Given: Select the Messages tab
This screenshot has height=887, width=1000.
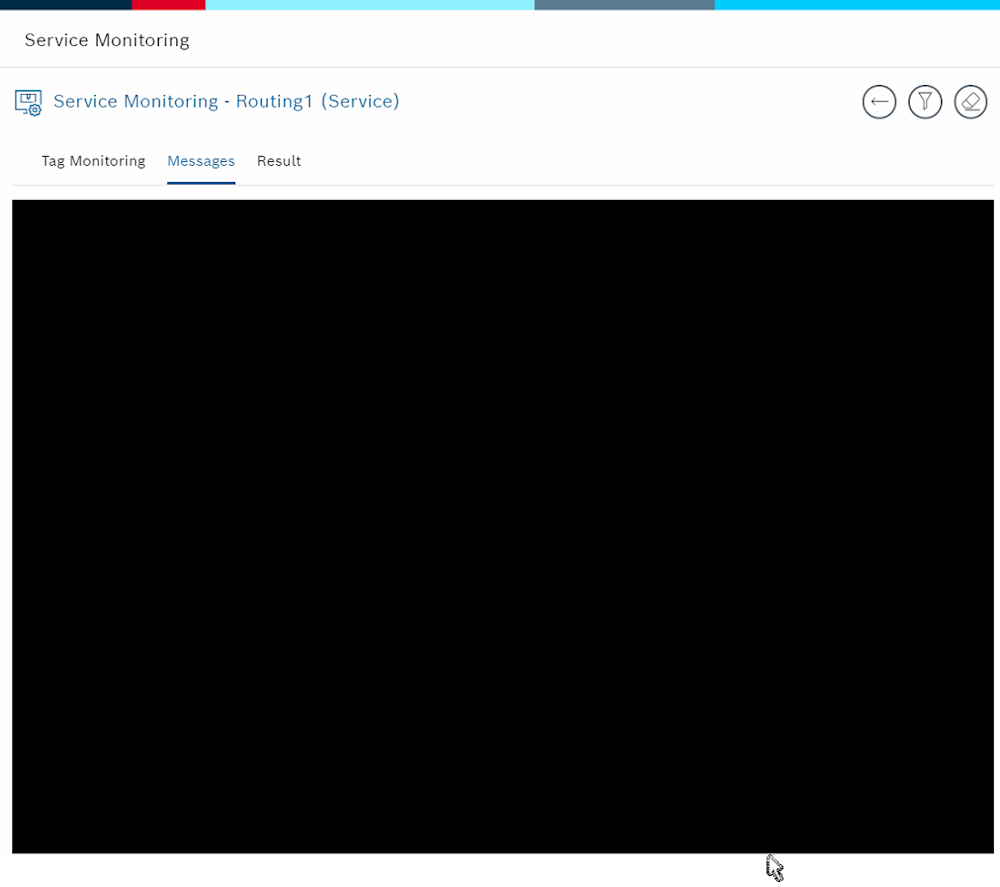Looking at the screenshot, I should click(201, 161).
